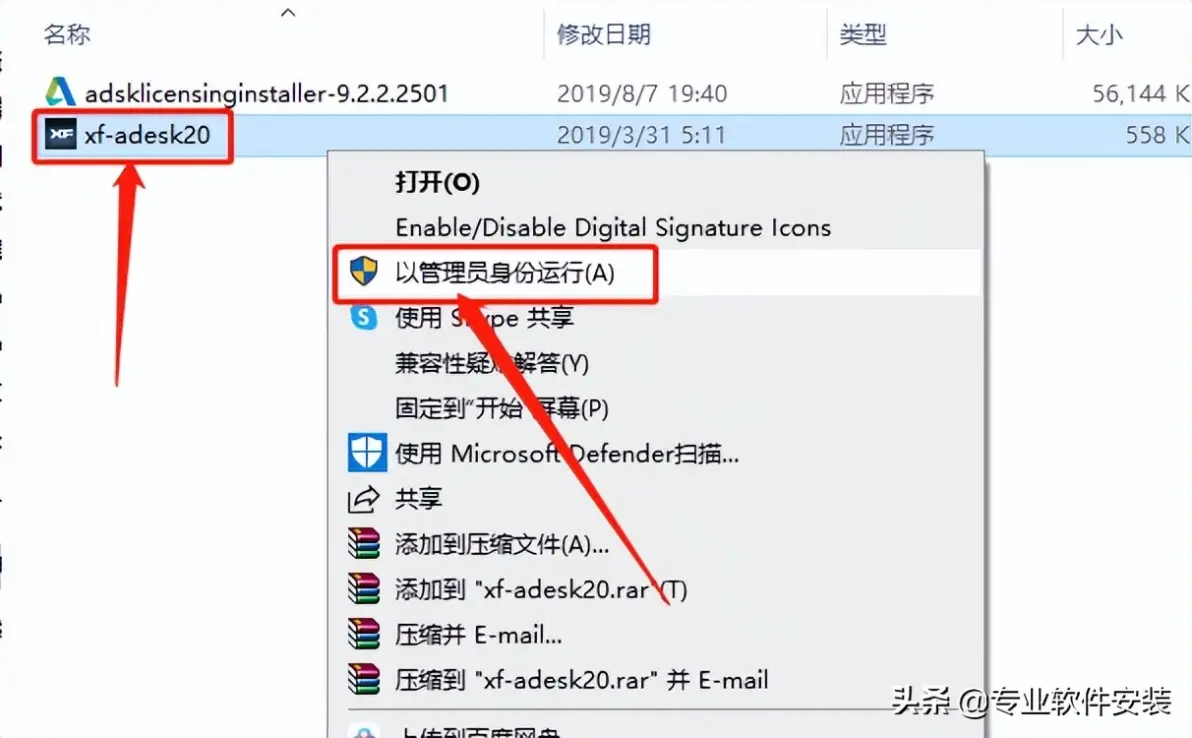This screenshot has width=1192, height=738.
Task: Click the admin shield icon
Action: [x=364, y=271]
